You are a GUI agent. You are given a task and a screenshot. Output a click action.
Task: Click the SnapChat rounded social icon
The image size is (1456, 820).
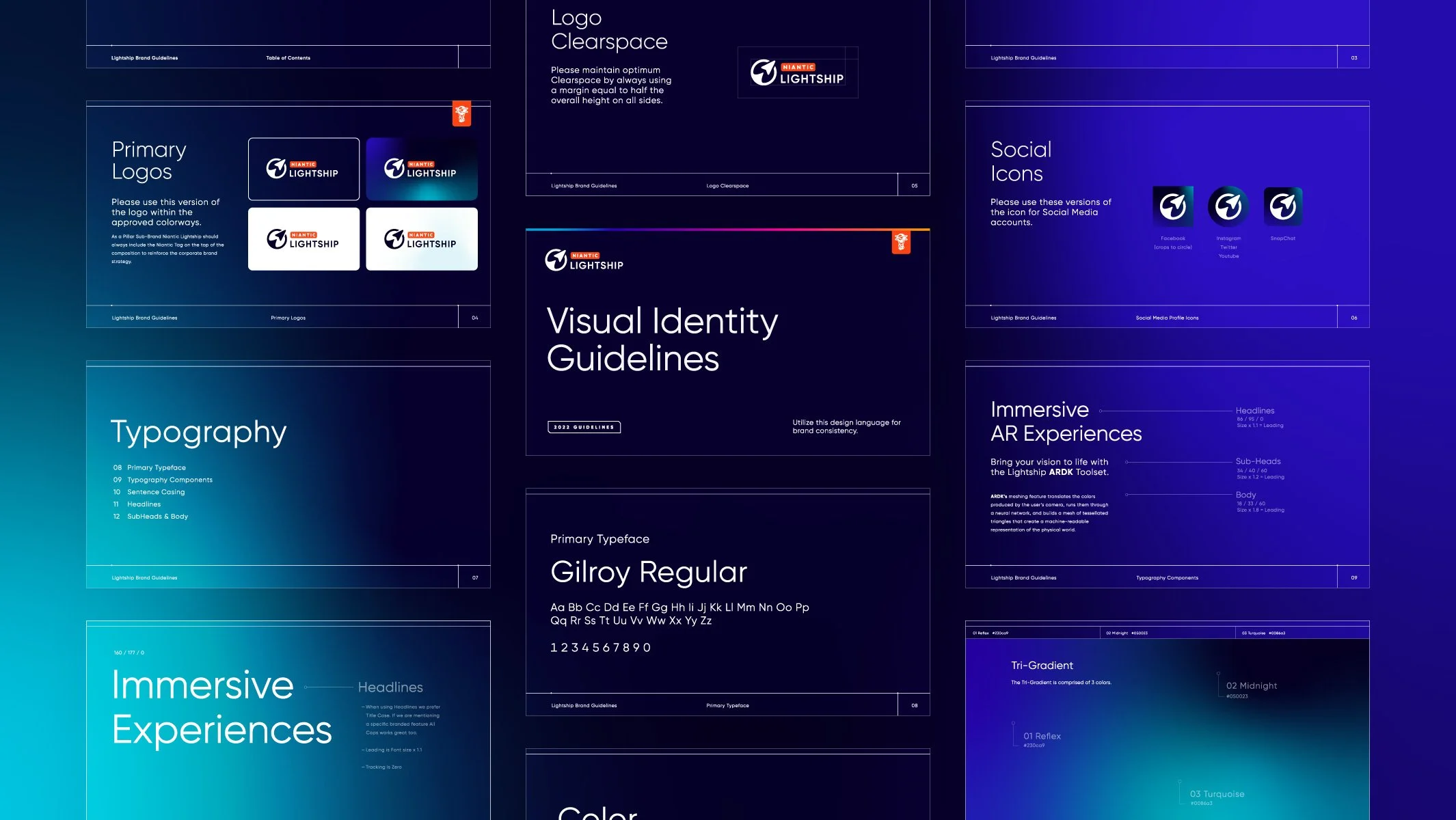(1283, 206)
